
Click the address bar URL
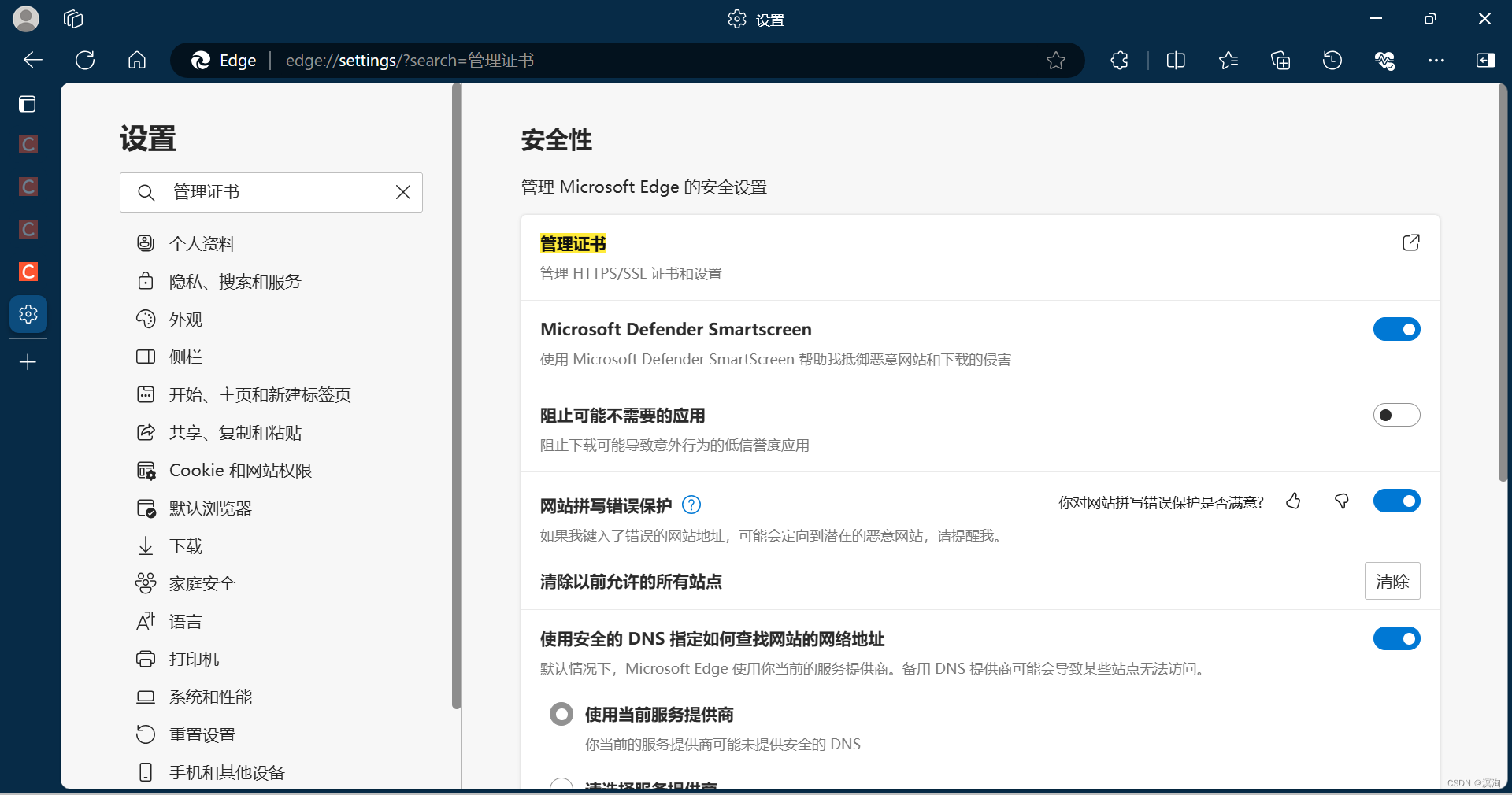[409, 61]
